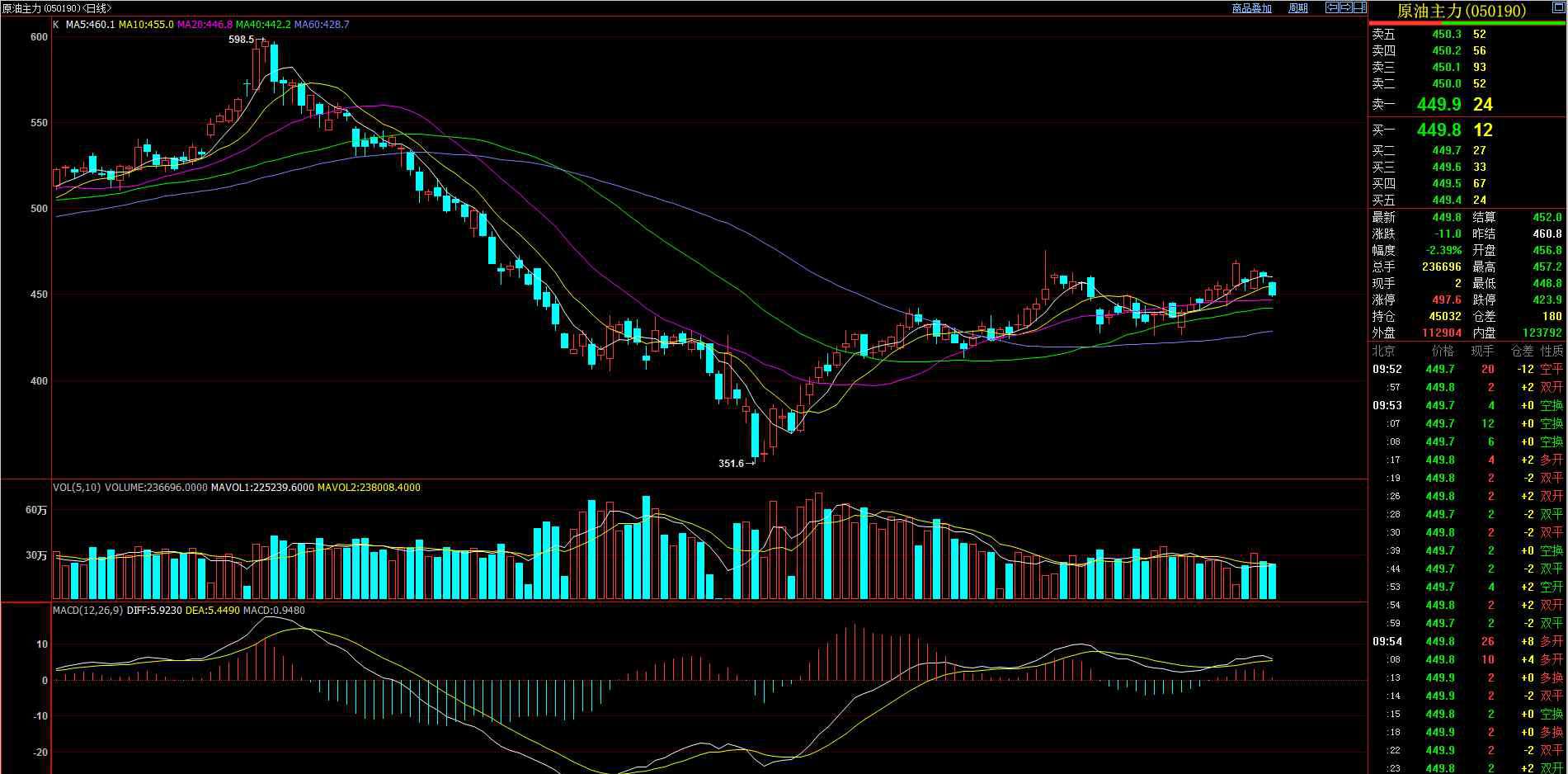Select the green MA40 indicator label
Image resolution: width=1568 pixels, height=774 pixels.
(263, 25)
